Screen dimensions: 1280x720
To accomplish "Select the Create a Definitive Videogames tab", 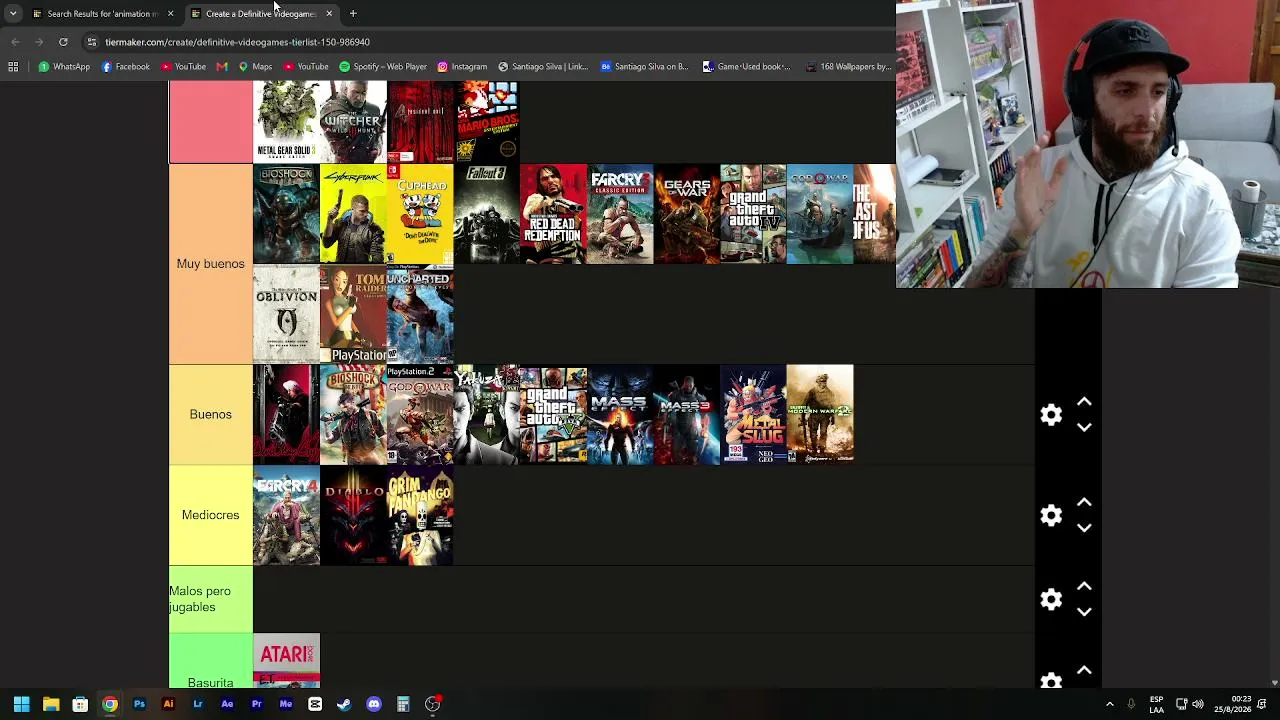I will 260,14.
